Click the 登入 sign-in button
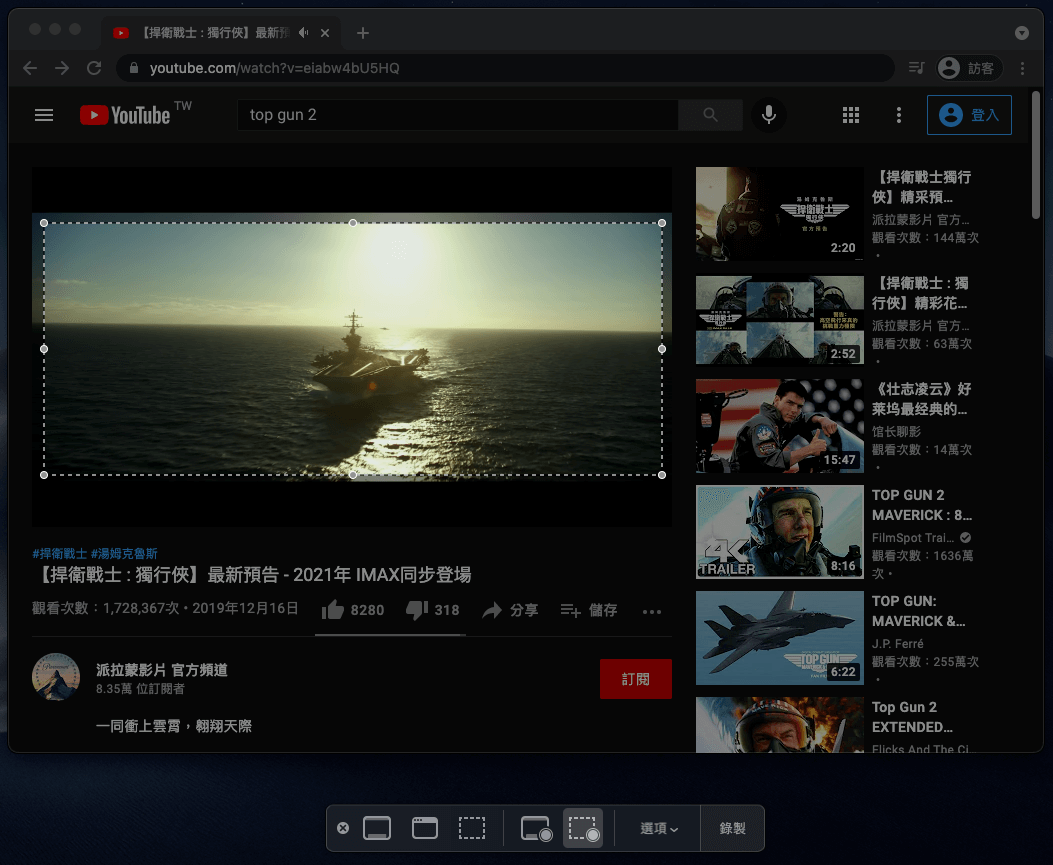This screenshot has height=865, width=1053. point(969,115)
